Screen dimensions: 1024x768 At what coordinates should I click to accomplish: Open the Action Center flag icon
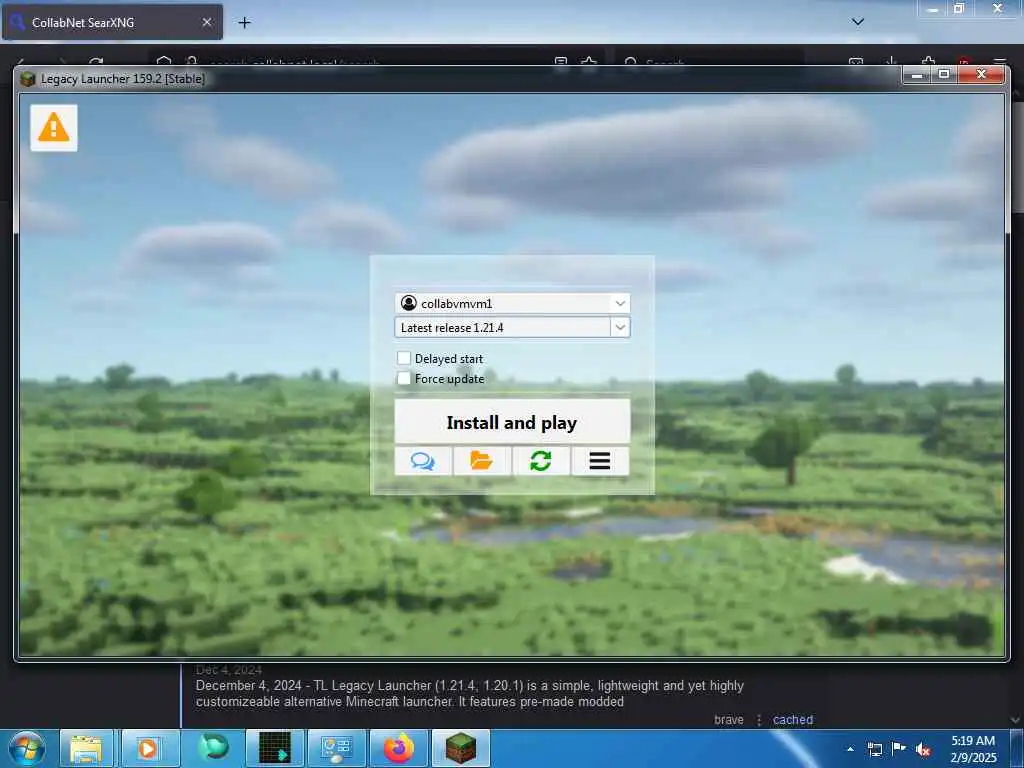pos(899,749)
